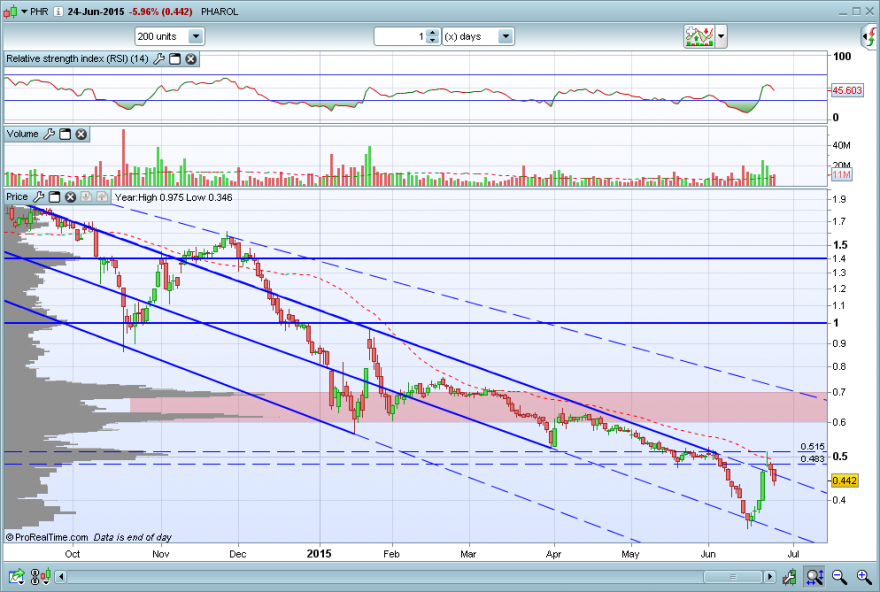Show instrument info via the i button
The width and height of the screenshot is (880, 592).
[58, 11]
